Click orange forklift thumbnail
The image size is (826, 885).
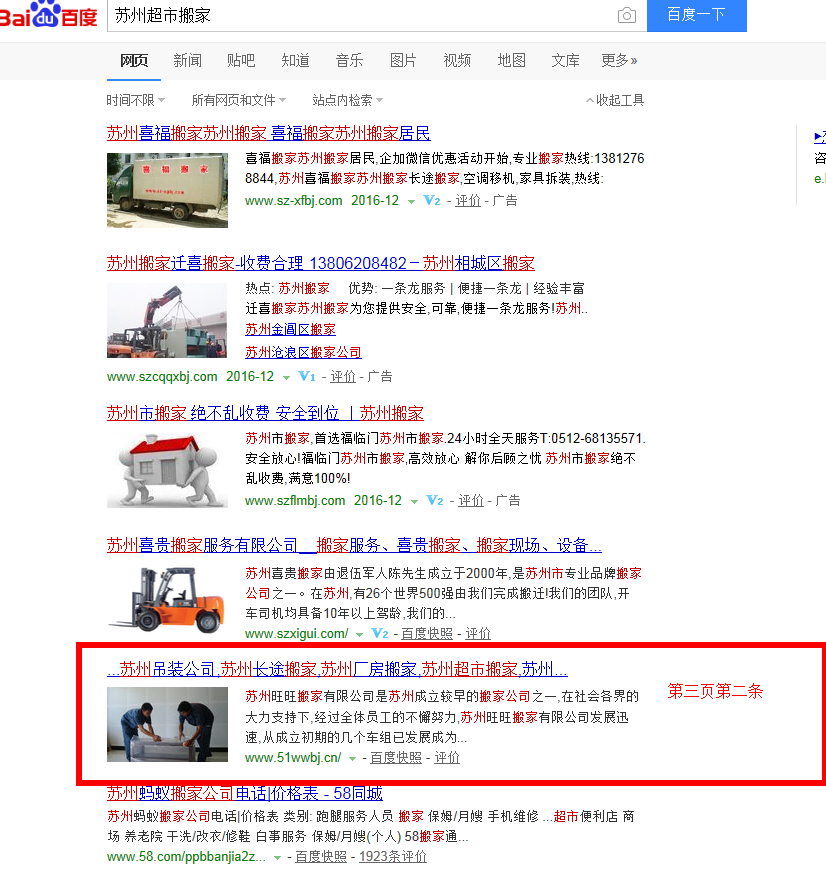167,600
